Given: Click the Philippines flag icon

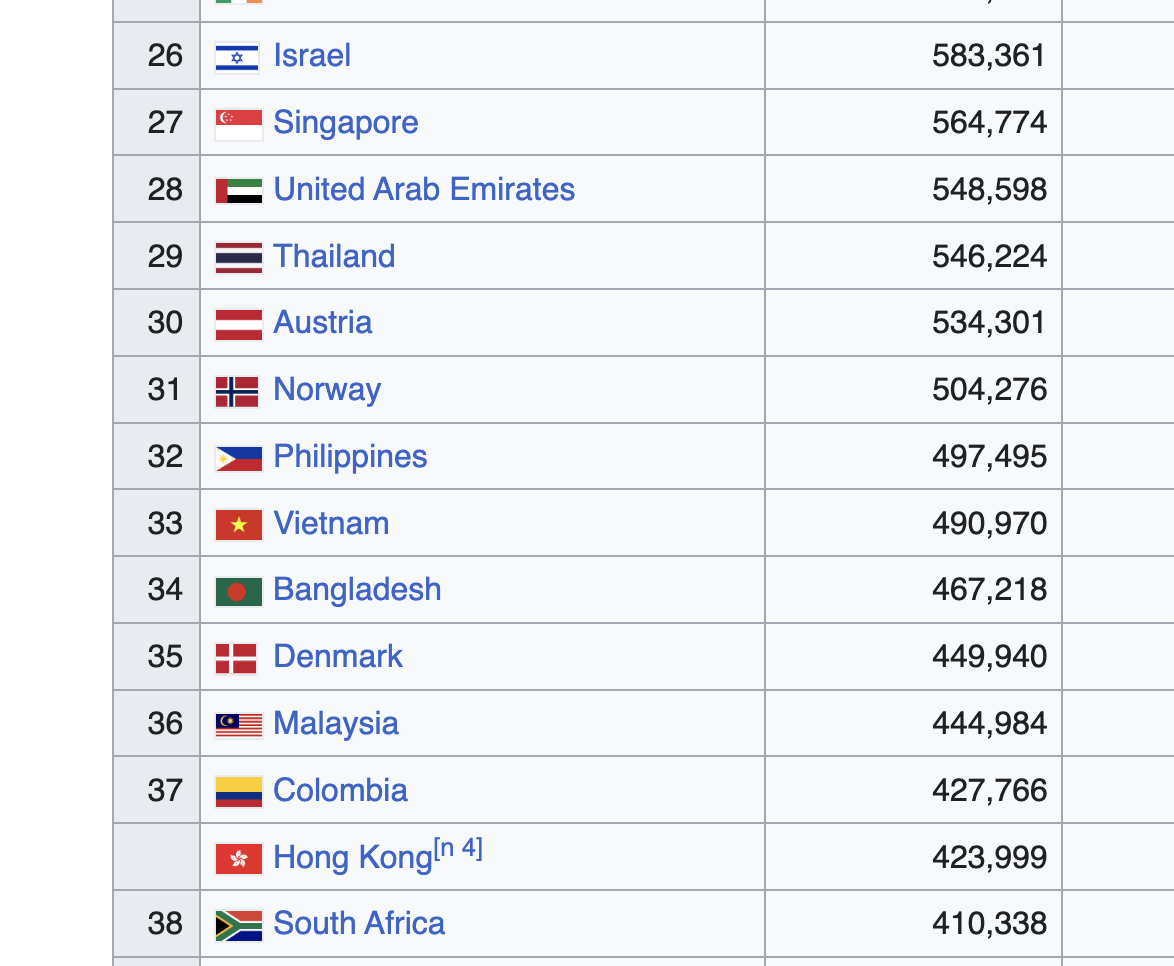Looking at the screenshot, I should pos(239,458).
